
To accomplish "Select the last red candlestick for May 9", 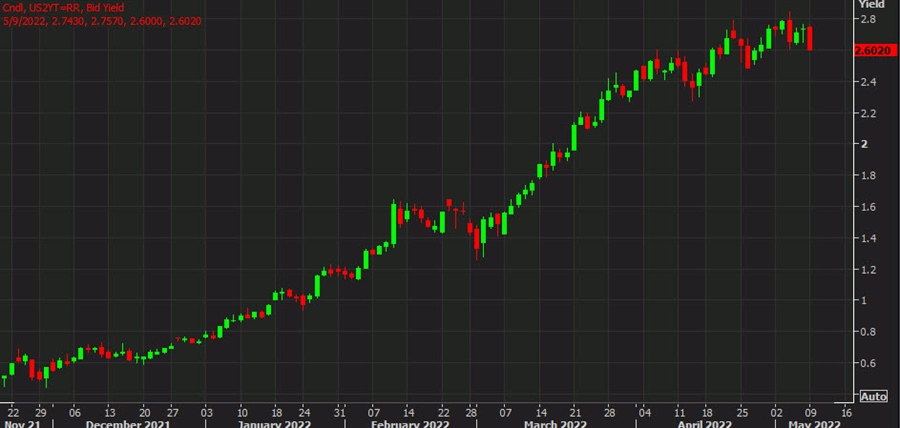I will (x=810, y=38).
